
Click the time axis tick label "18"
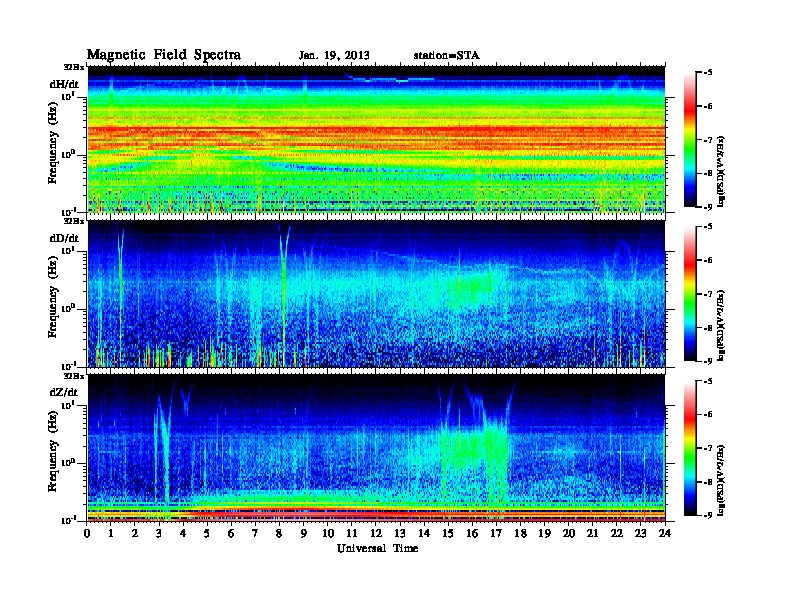(520, 534)
